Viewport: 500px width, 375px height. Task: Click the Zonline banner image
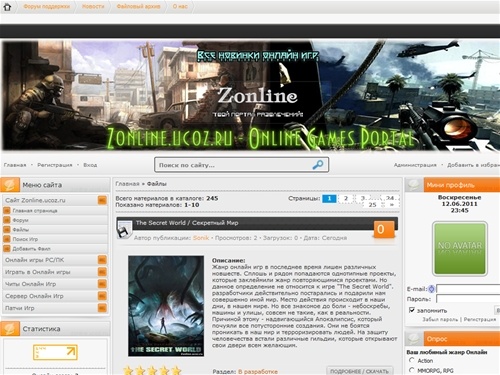[x=250, y=96]
